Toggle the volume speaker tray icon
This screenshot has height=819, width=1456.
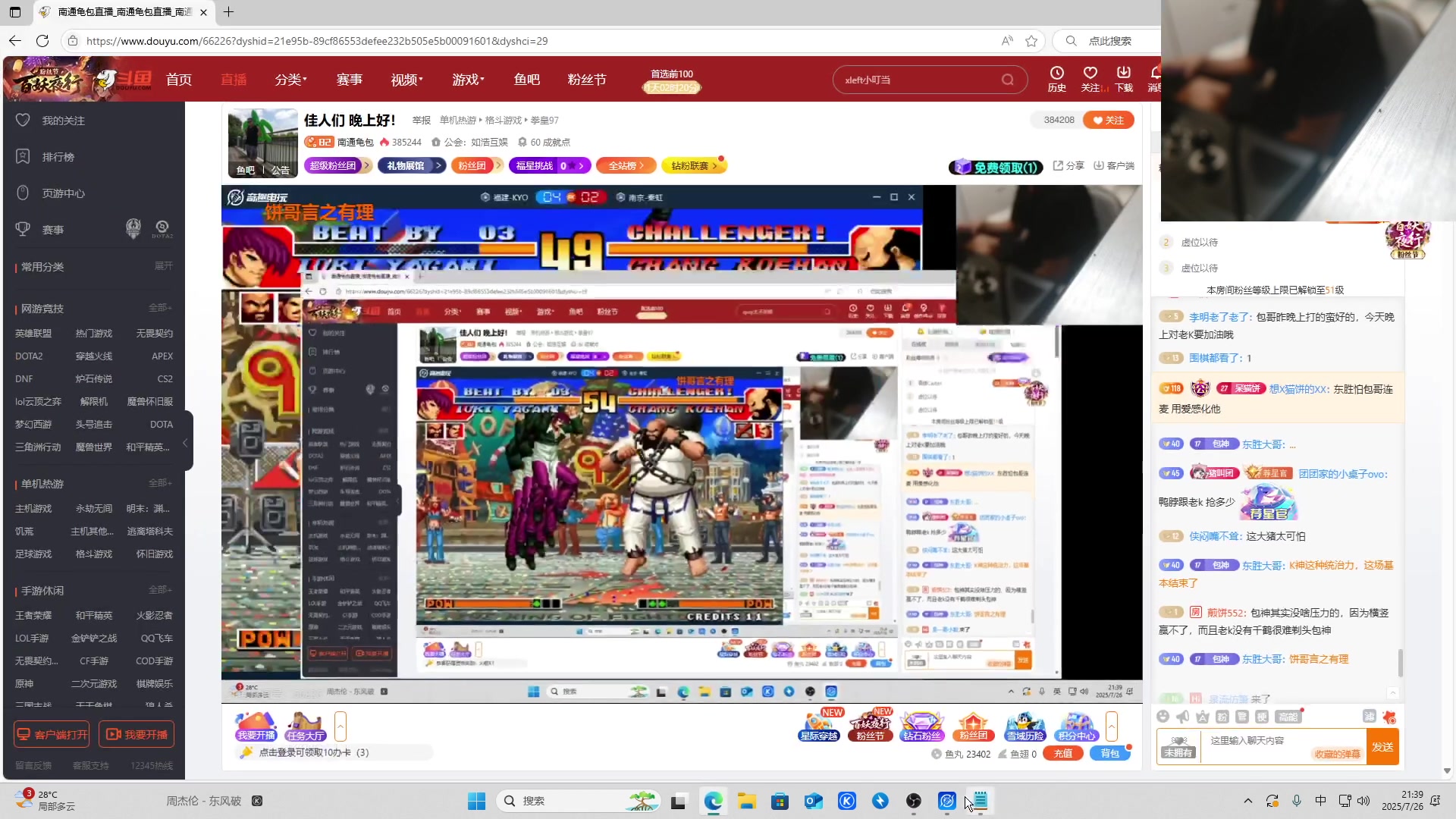[x=1363, y=801]
